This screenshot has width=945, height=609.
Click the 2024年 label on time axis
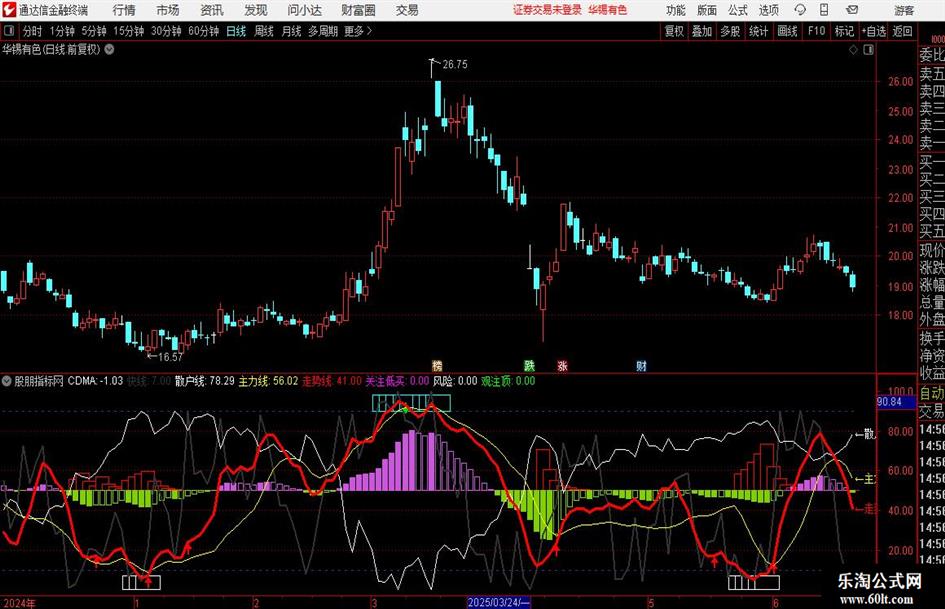tap(19, 602)
